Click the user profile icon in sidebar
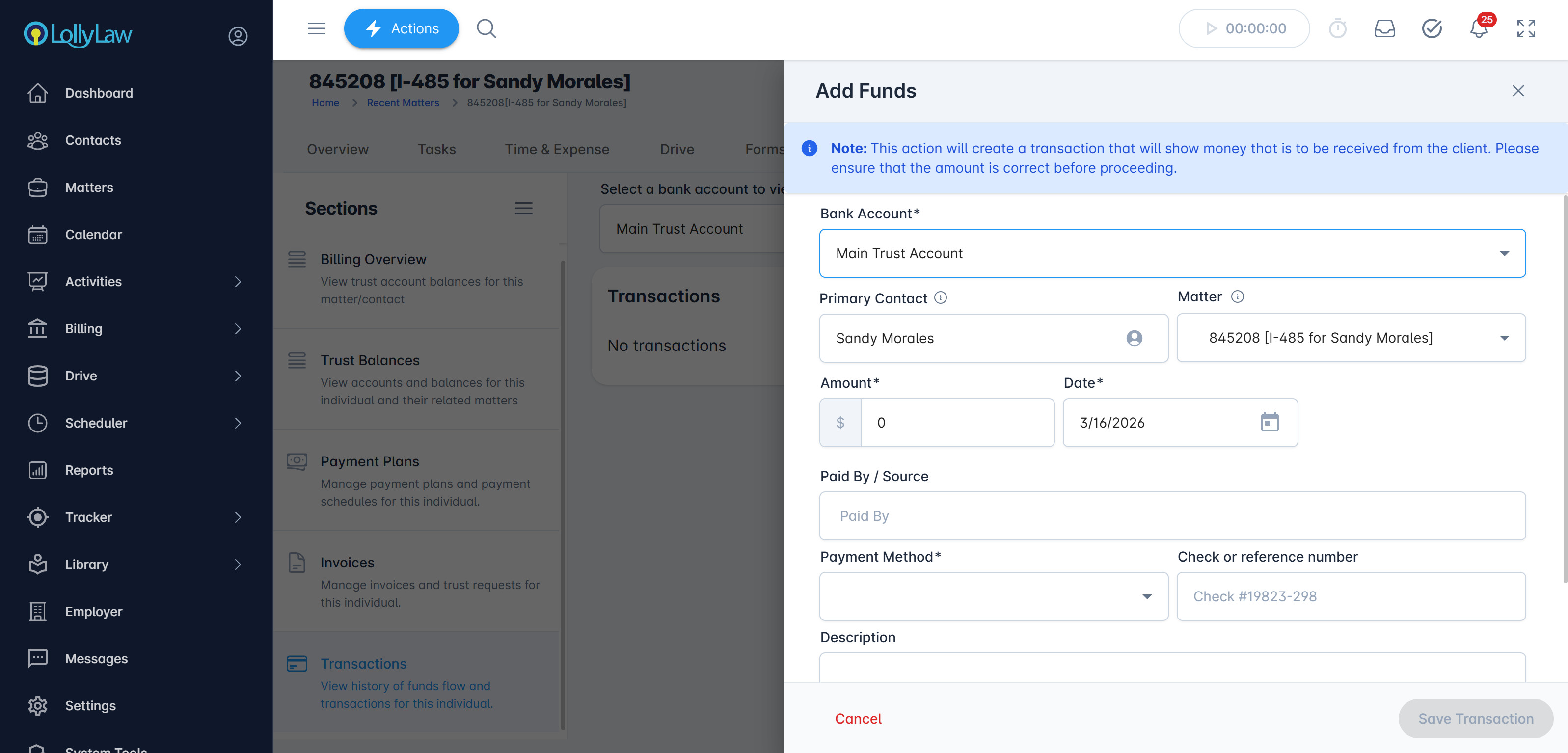1568x753 pixels. (x=238, y=36)
